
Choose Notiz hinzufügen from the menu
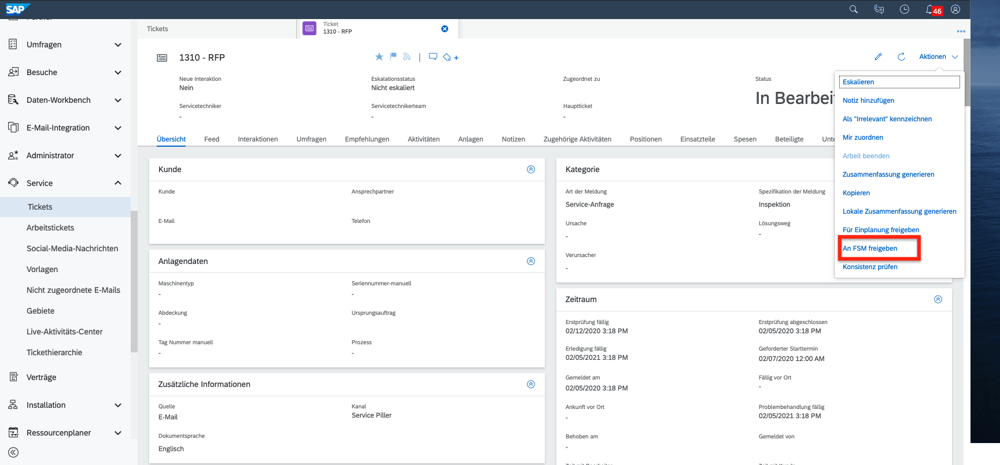click(868, 100)
